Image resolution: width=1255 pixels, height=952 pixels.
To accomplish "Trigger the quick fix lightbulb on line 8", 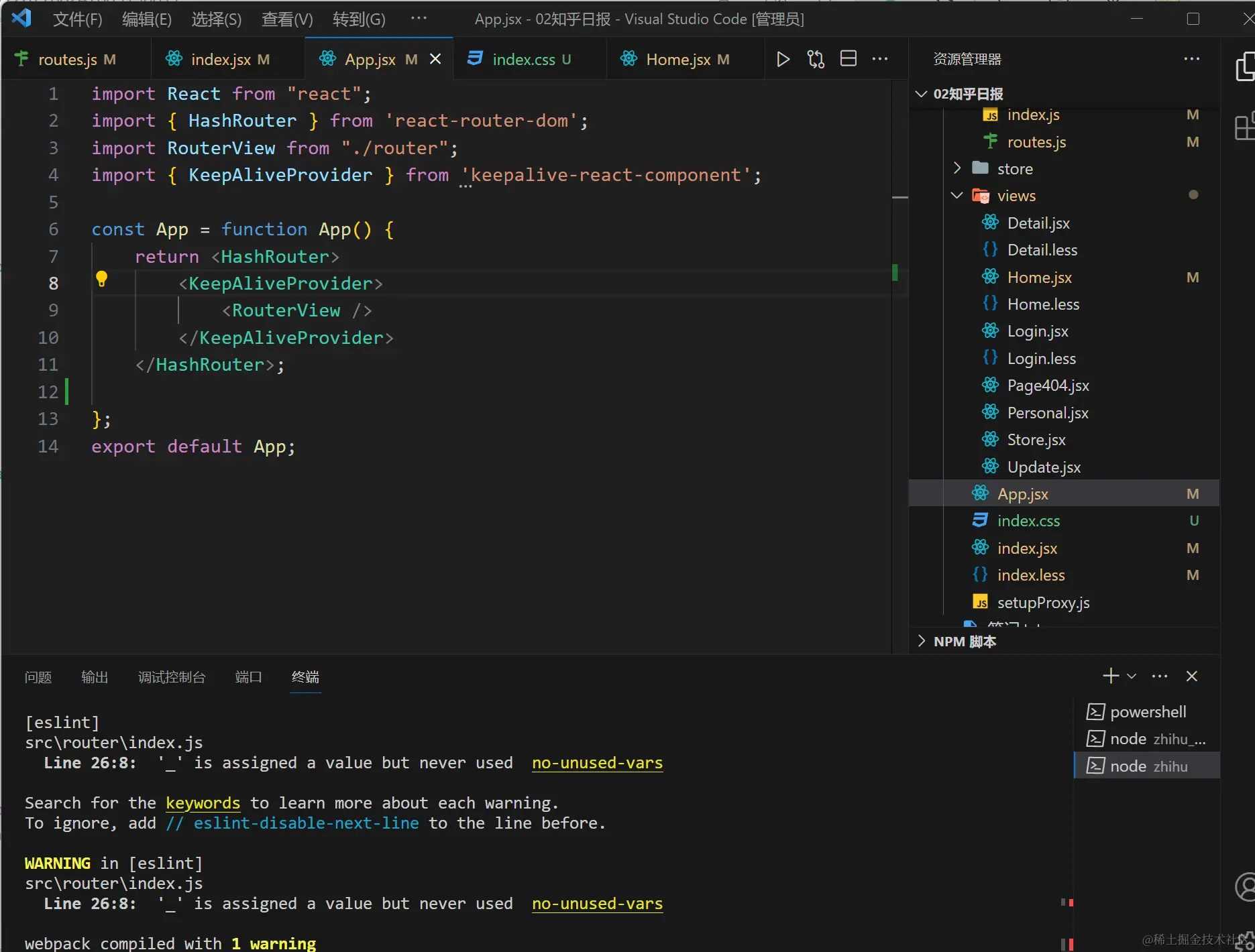I will (102, 278).
